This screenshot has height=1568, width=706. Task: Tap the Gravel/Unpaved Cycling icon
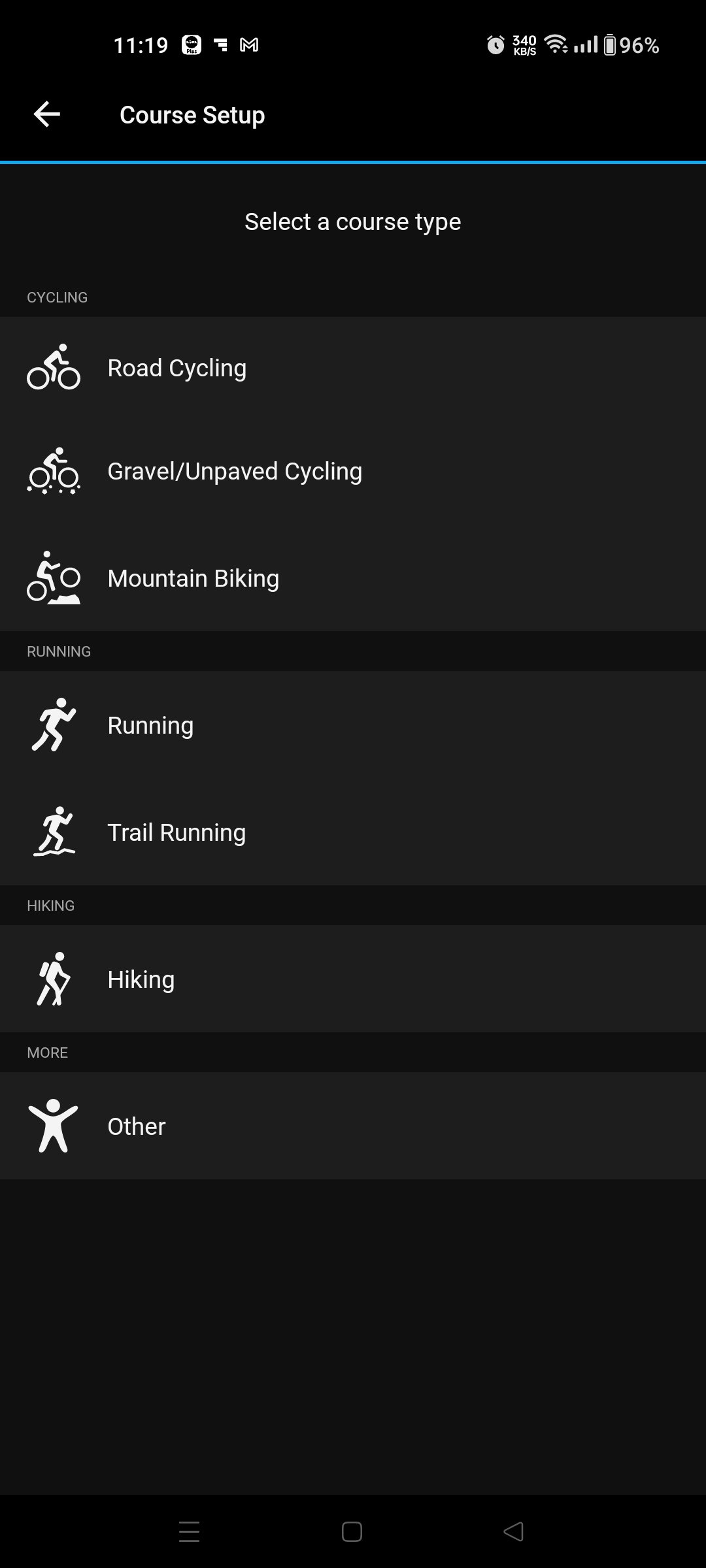(x=54, y=470)
